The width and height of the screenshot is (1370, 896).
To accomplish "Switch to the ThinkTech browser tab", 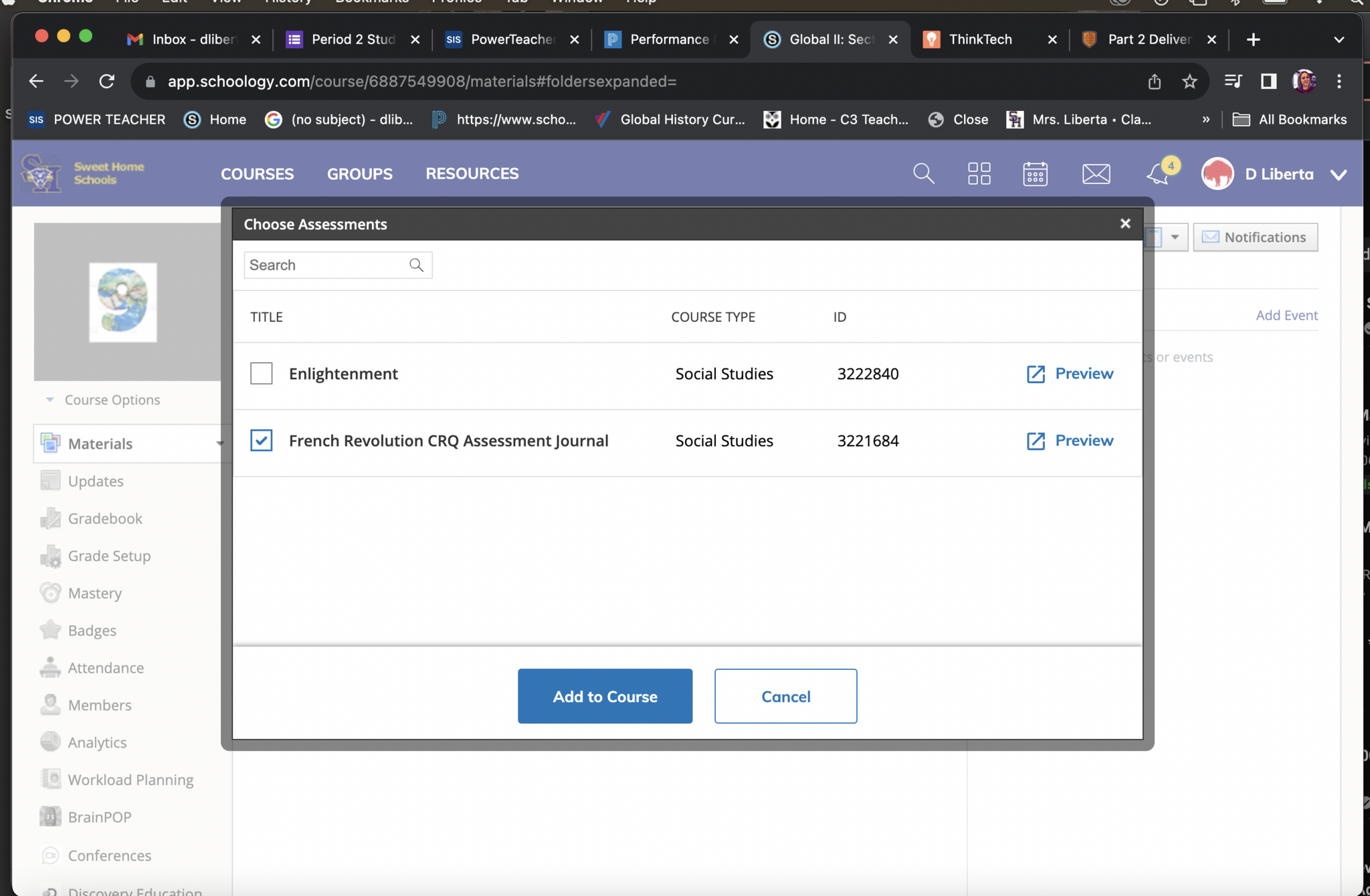I will (x=980, y=39).
